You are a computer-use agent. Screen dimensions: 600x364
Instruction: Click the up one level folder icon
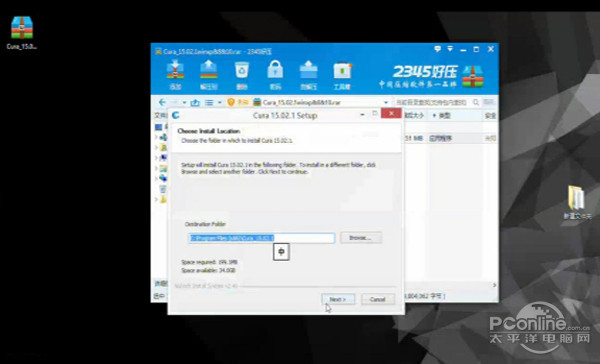[195, 103]
